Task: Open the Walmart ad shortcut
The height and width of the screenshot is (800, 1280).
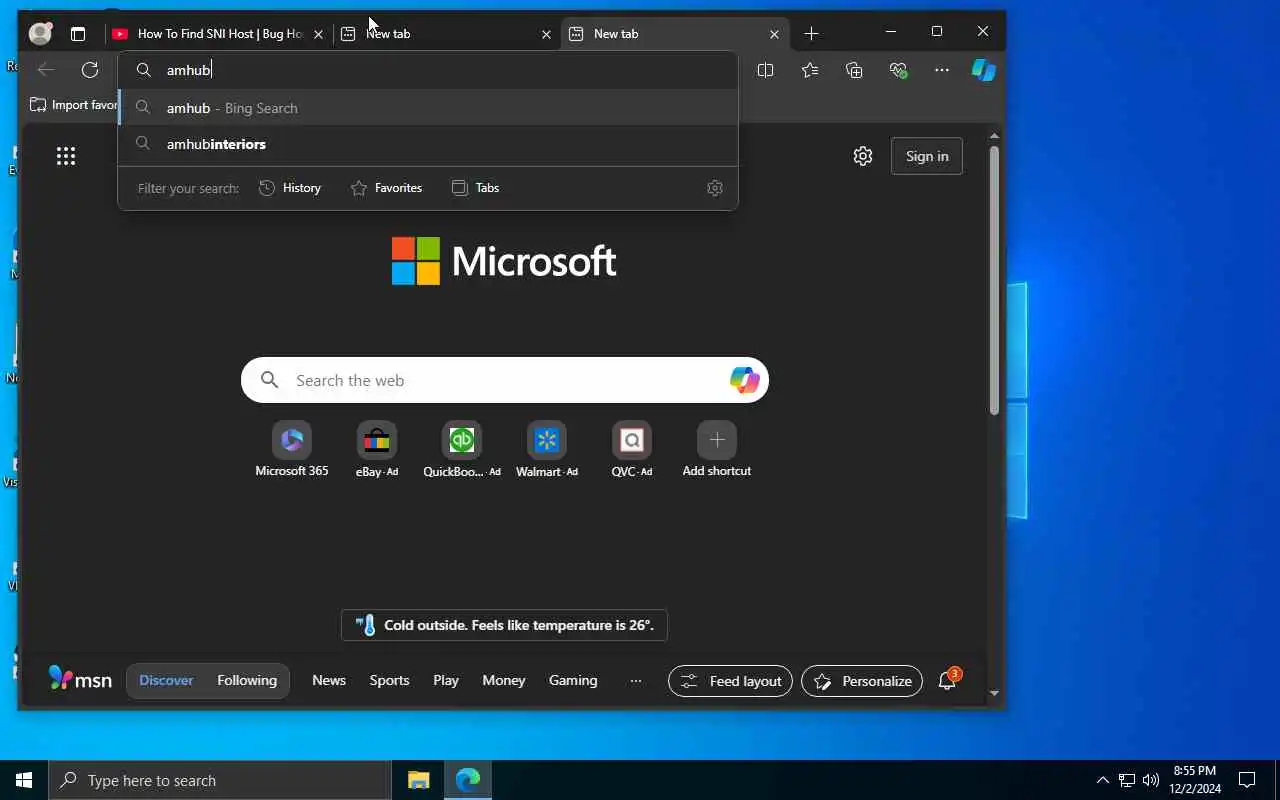Action: [x=547, y=449]
